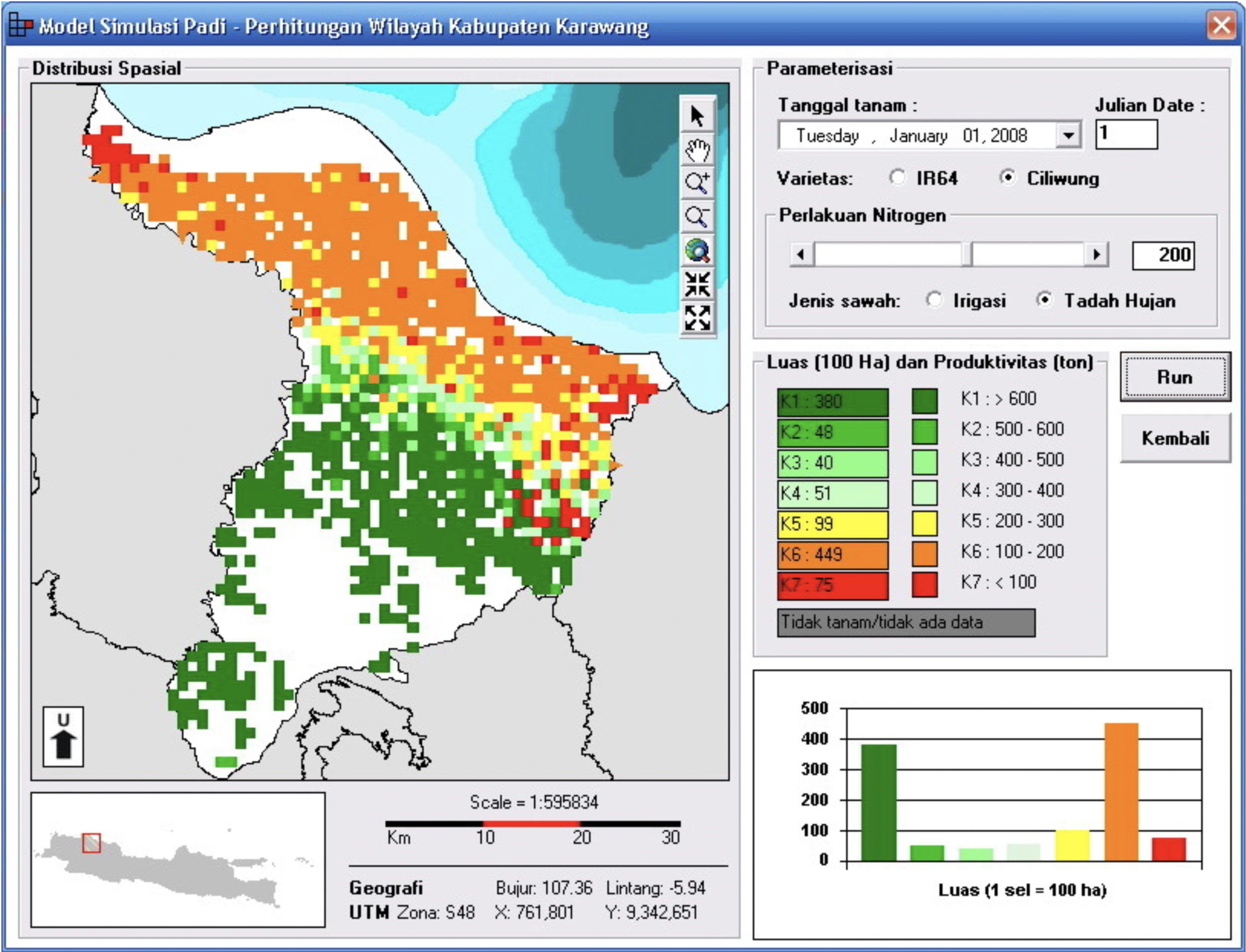Click the north arrow U icon
Screen dimensions: 1246x952
click(x=63, y=736)
